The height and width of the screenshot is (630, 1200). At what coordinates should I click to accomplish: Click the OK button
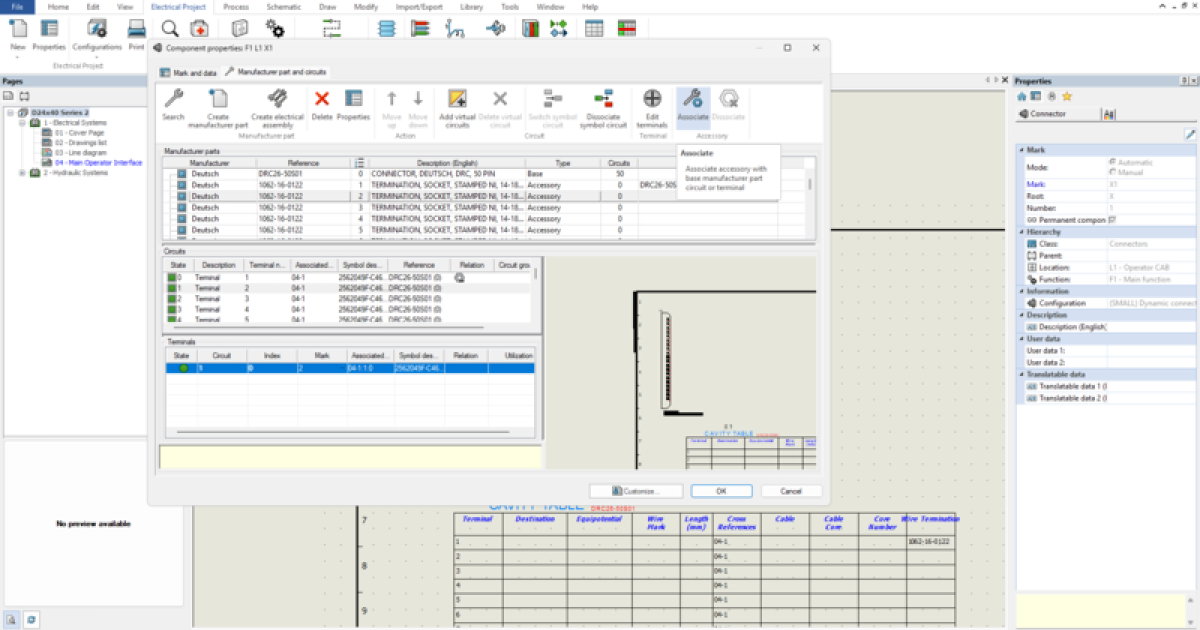(x=721, y=491)
